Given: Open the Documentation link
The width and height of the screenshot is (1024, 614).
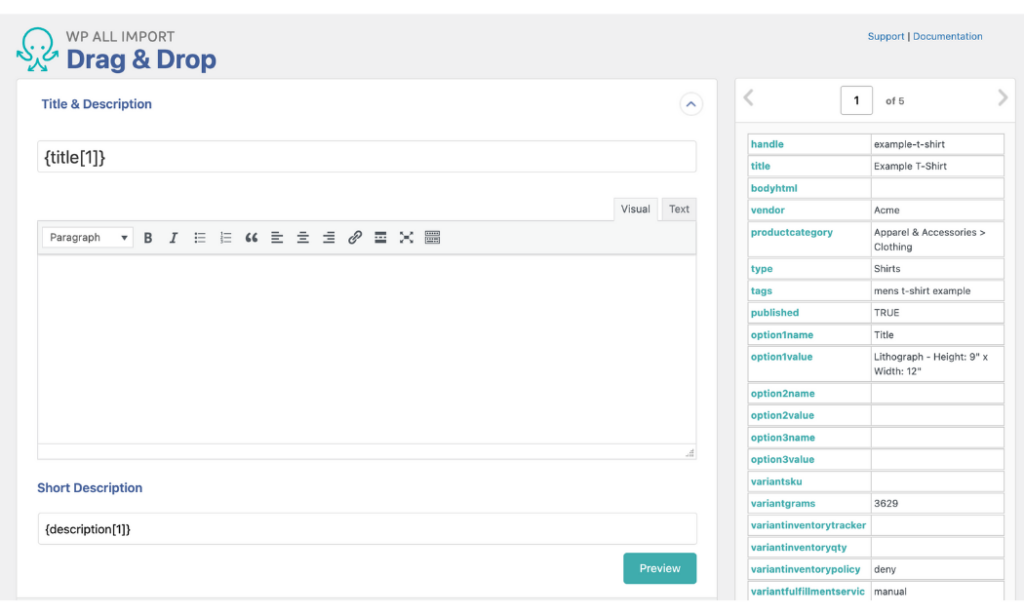Looking at the screenshot, I should (947, 36).
